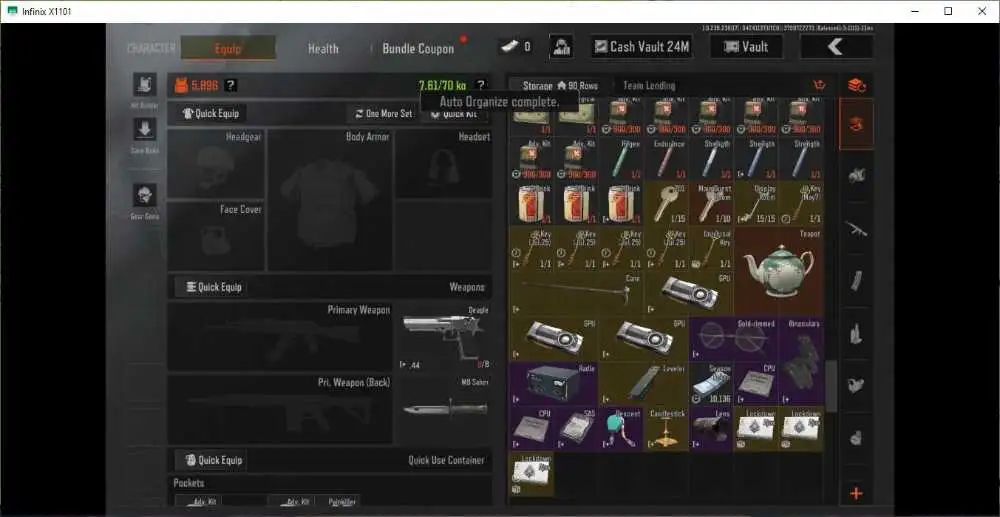Select the Teapot item in storage
Screen dimensions: 1000x517
click(779, 272)
